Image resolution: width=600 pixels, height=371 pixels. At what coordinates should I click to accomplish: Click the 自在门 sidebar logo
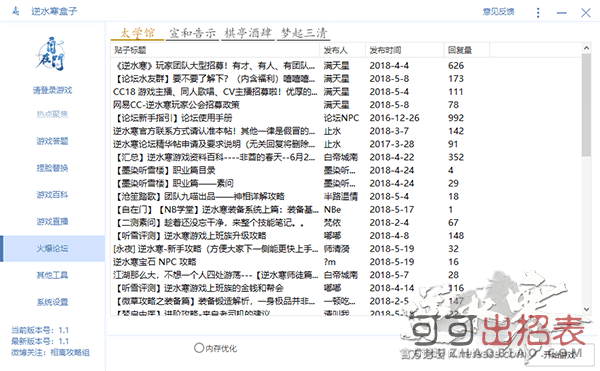pyautogui.click(x=51, y=54)
